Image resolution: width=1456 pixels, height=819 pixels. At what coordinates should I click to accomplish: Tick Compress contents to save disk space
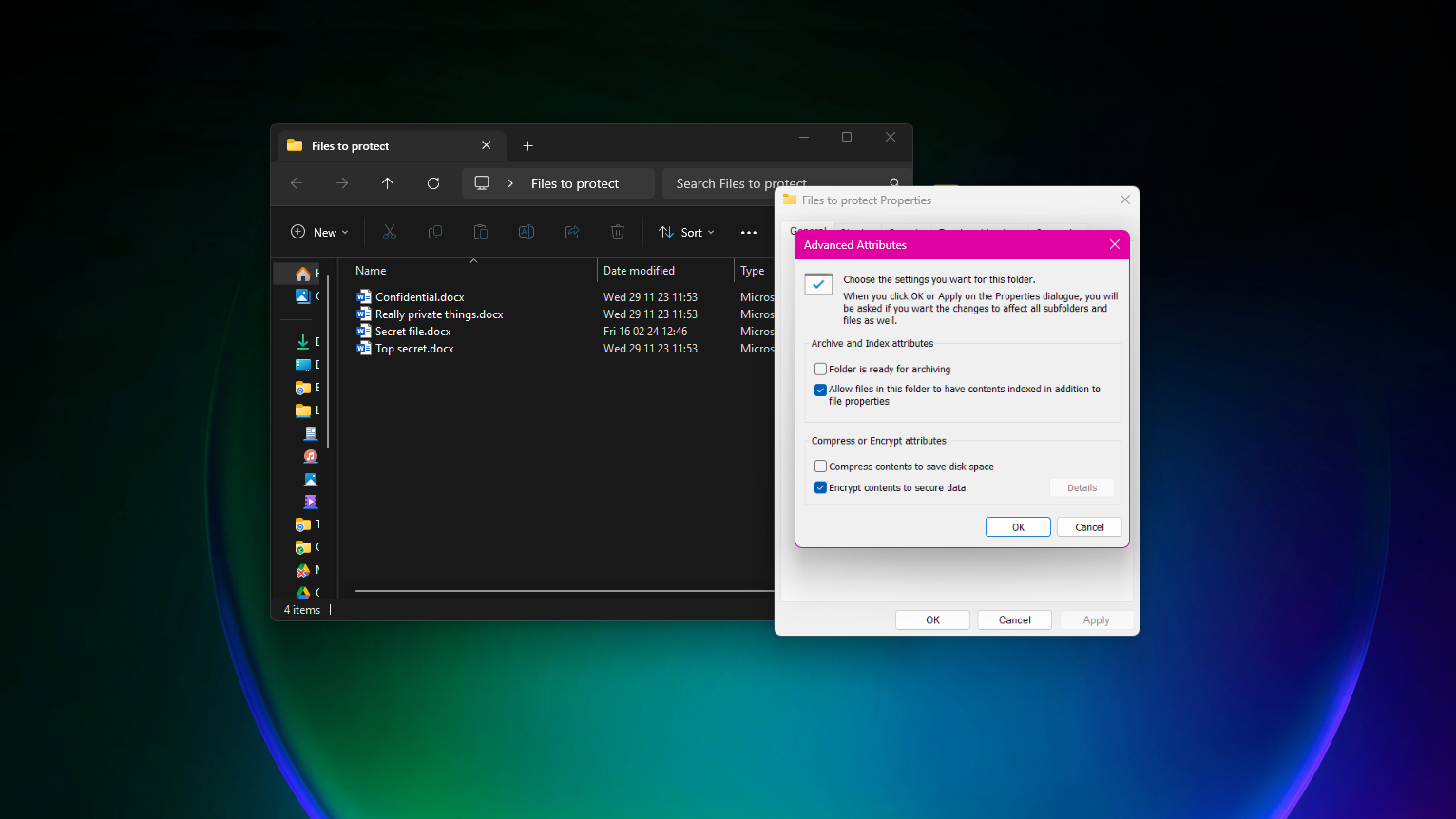pyautogui.click(x=820, y=467)
